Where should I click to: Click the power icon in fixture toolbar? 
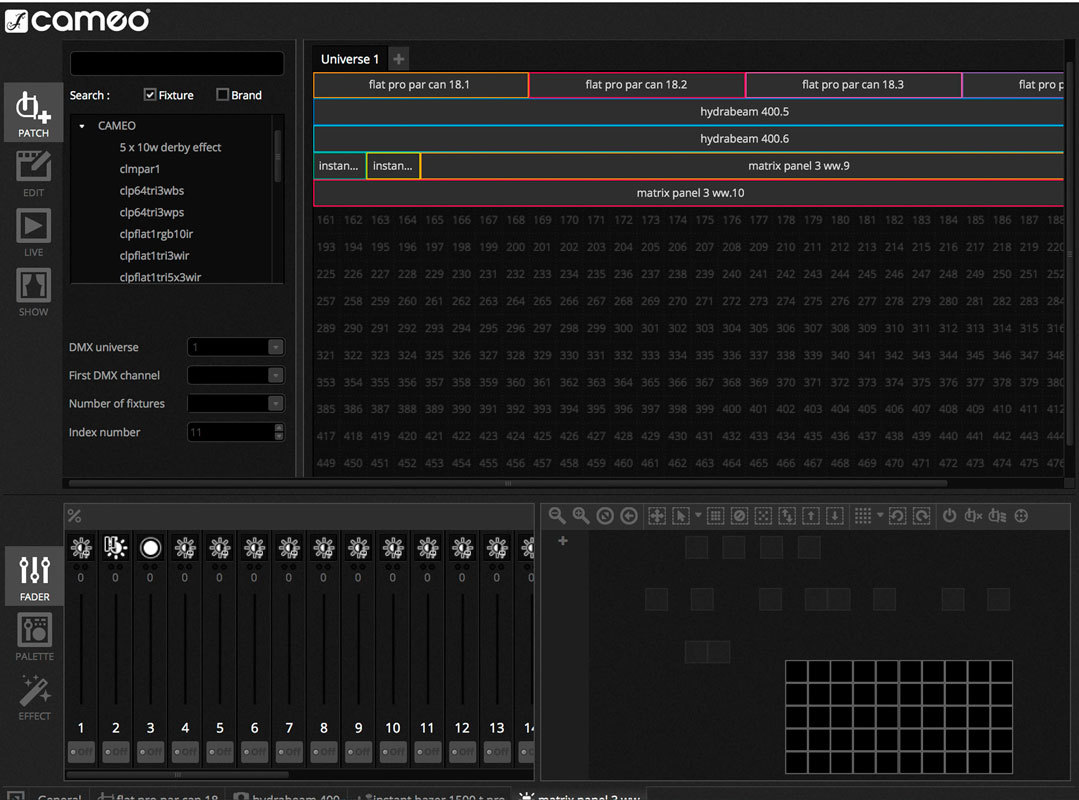point(949,516)
